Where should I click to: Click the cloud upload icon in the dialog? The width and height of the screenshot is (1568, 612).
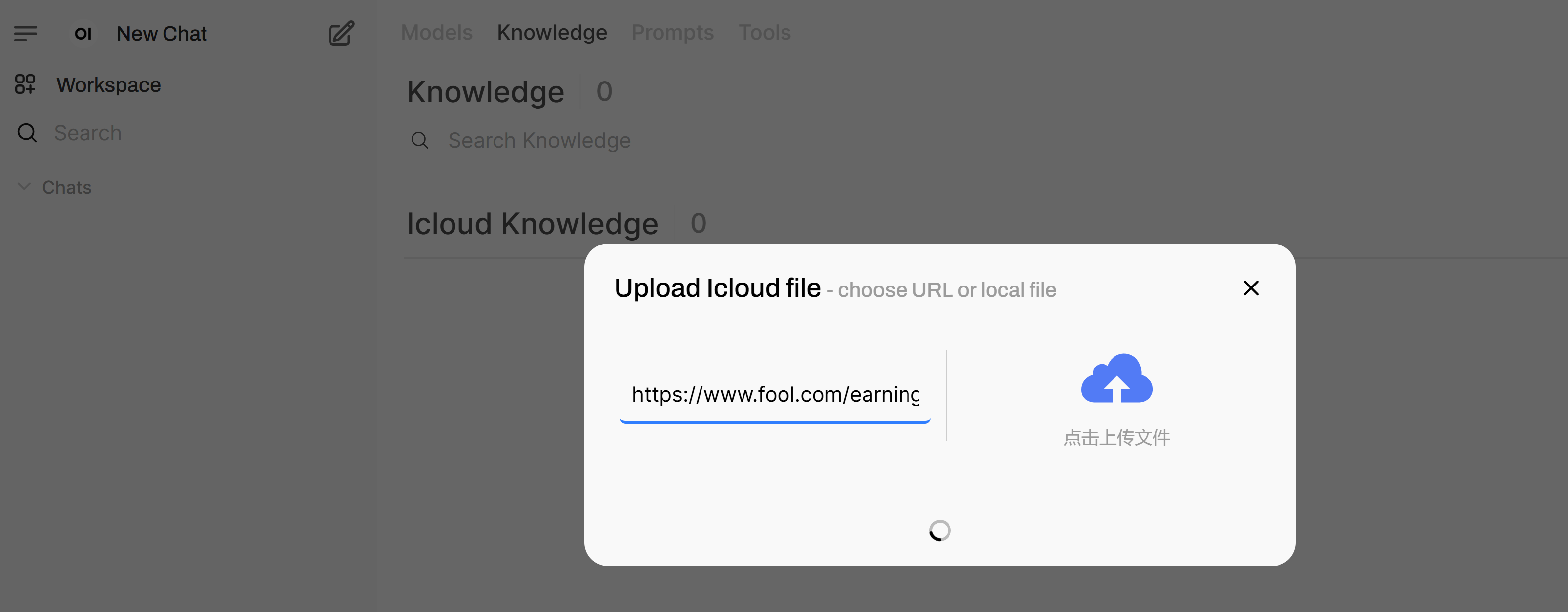[1116, 378]
